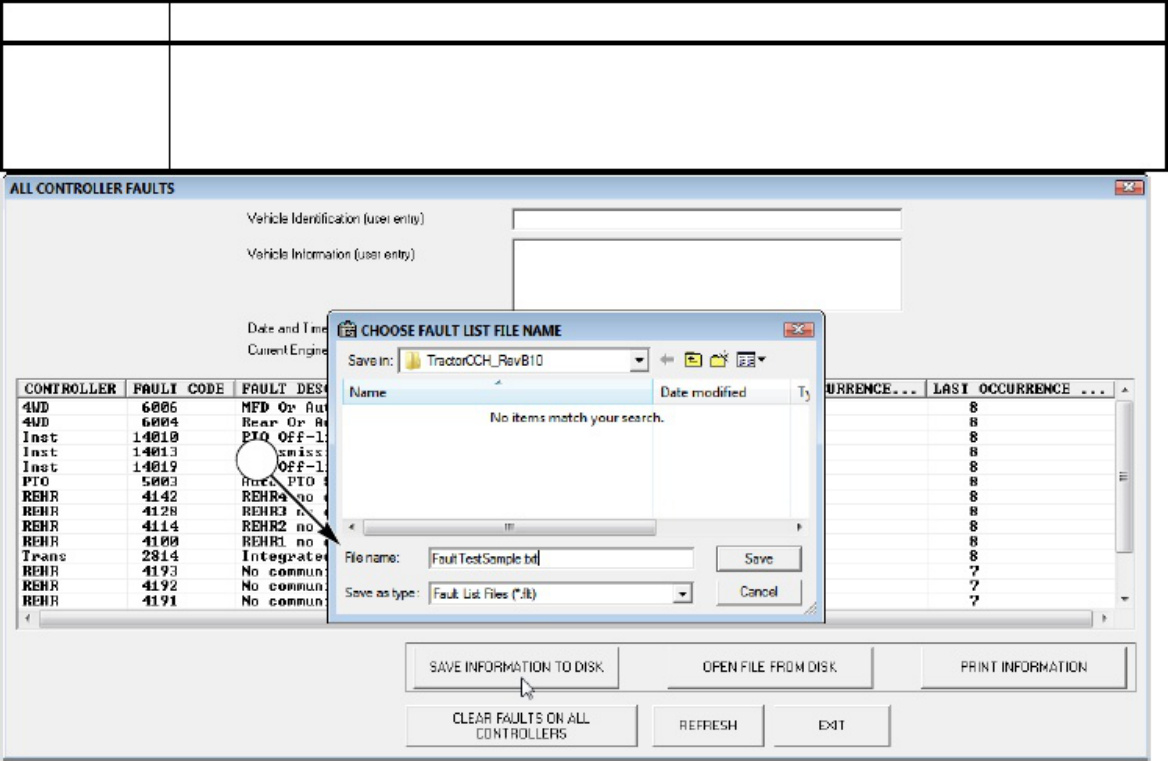Click the Vehicle Information text box
The image size is (1168, 761).
point(707,275)
